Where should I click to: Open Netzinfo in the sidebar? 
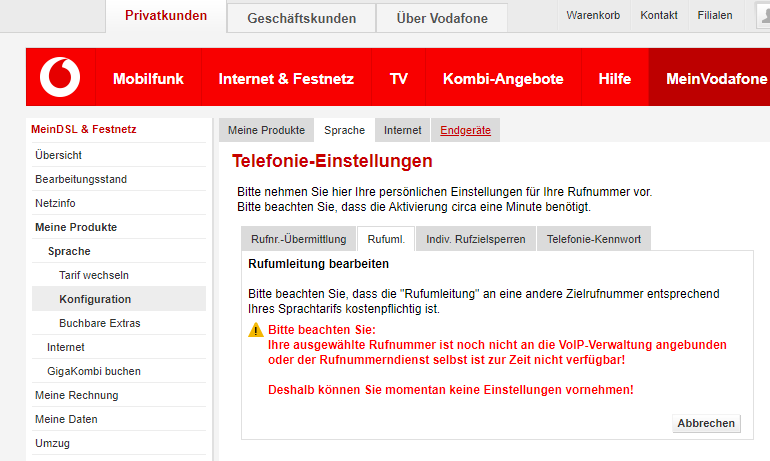(119, 203)
